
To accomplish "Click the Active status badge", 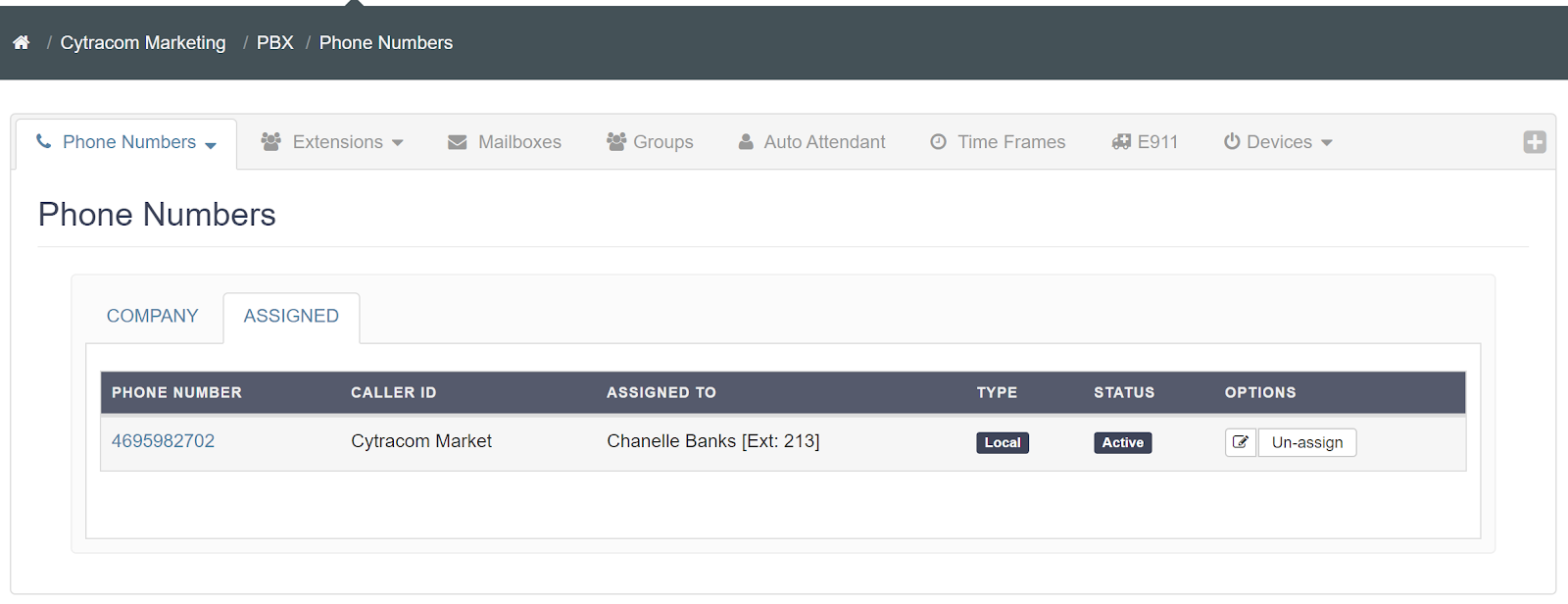I will (x=1123, y=442).
